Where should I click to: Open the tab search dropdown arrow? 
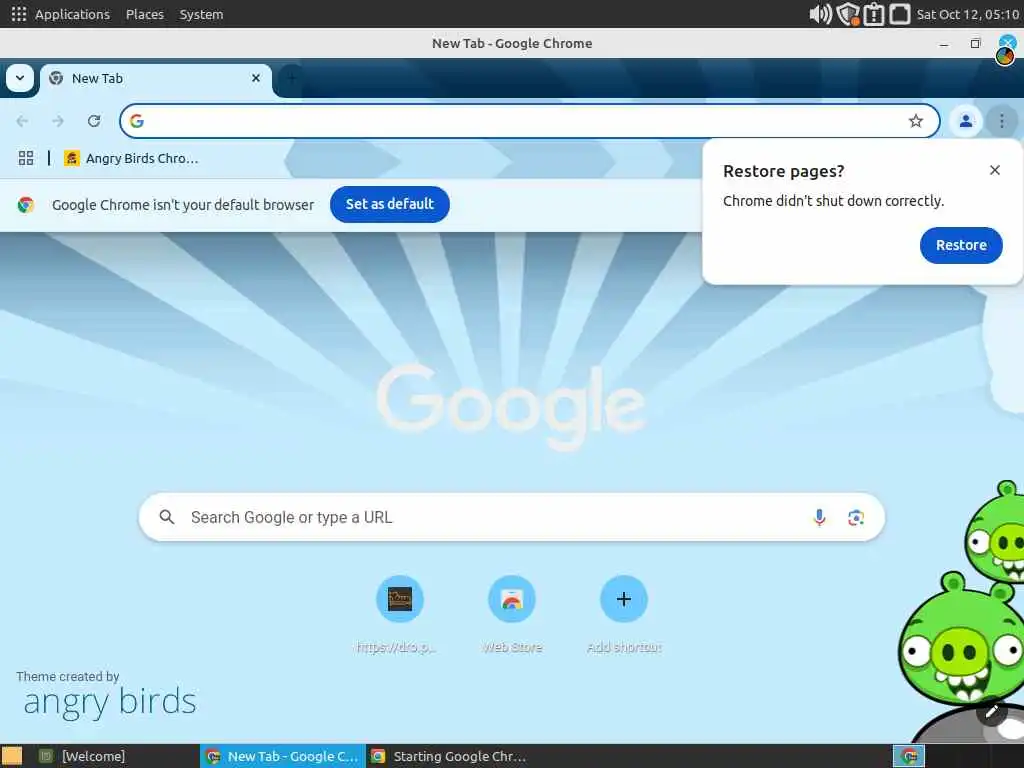20,78
